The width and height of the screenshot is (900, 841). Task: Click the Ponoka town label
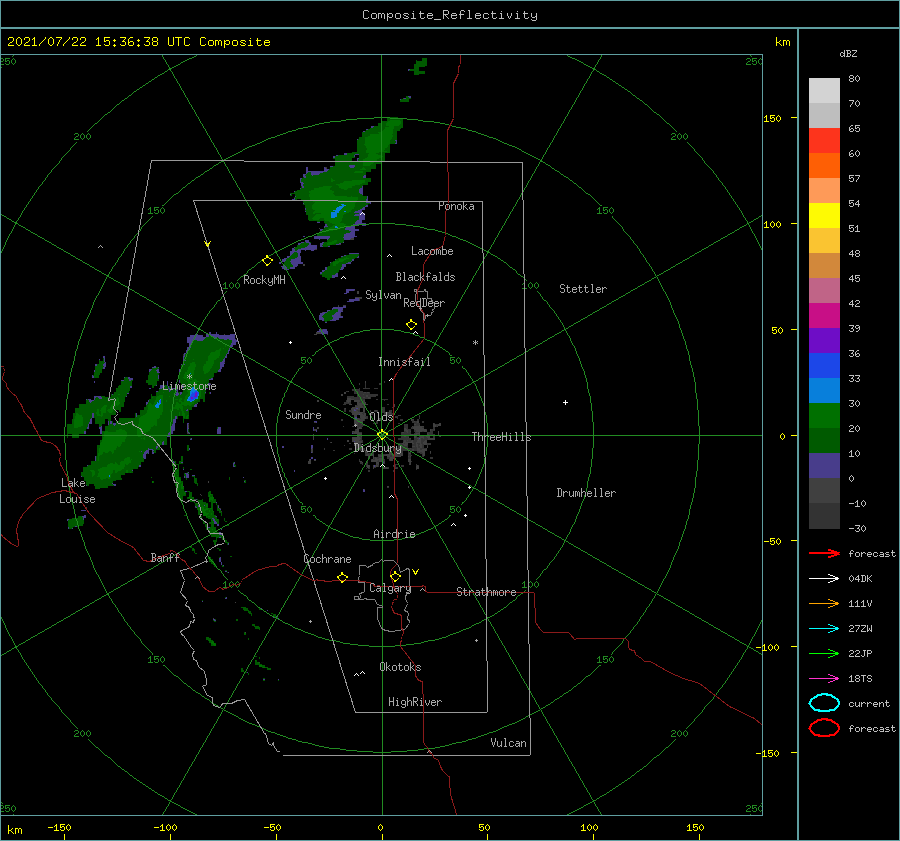[x=456, y=206]
